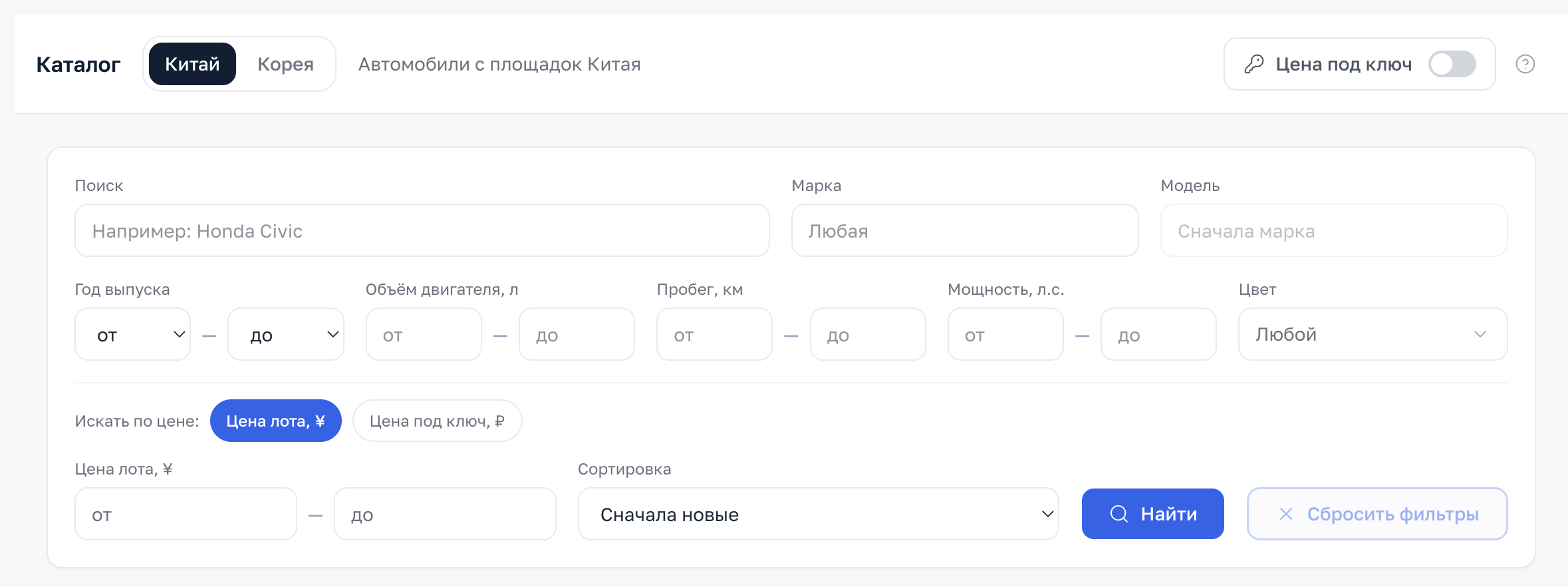
Task: Open the Цвет dropdown showing Любой
Action: 1372,334
